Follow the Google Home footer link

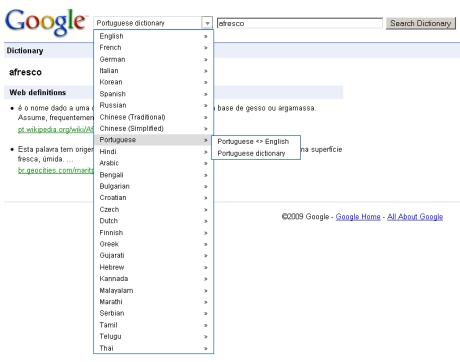point(358,217)
